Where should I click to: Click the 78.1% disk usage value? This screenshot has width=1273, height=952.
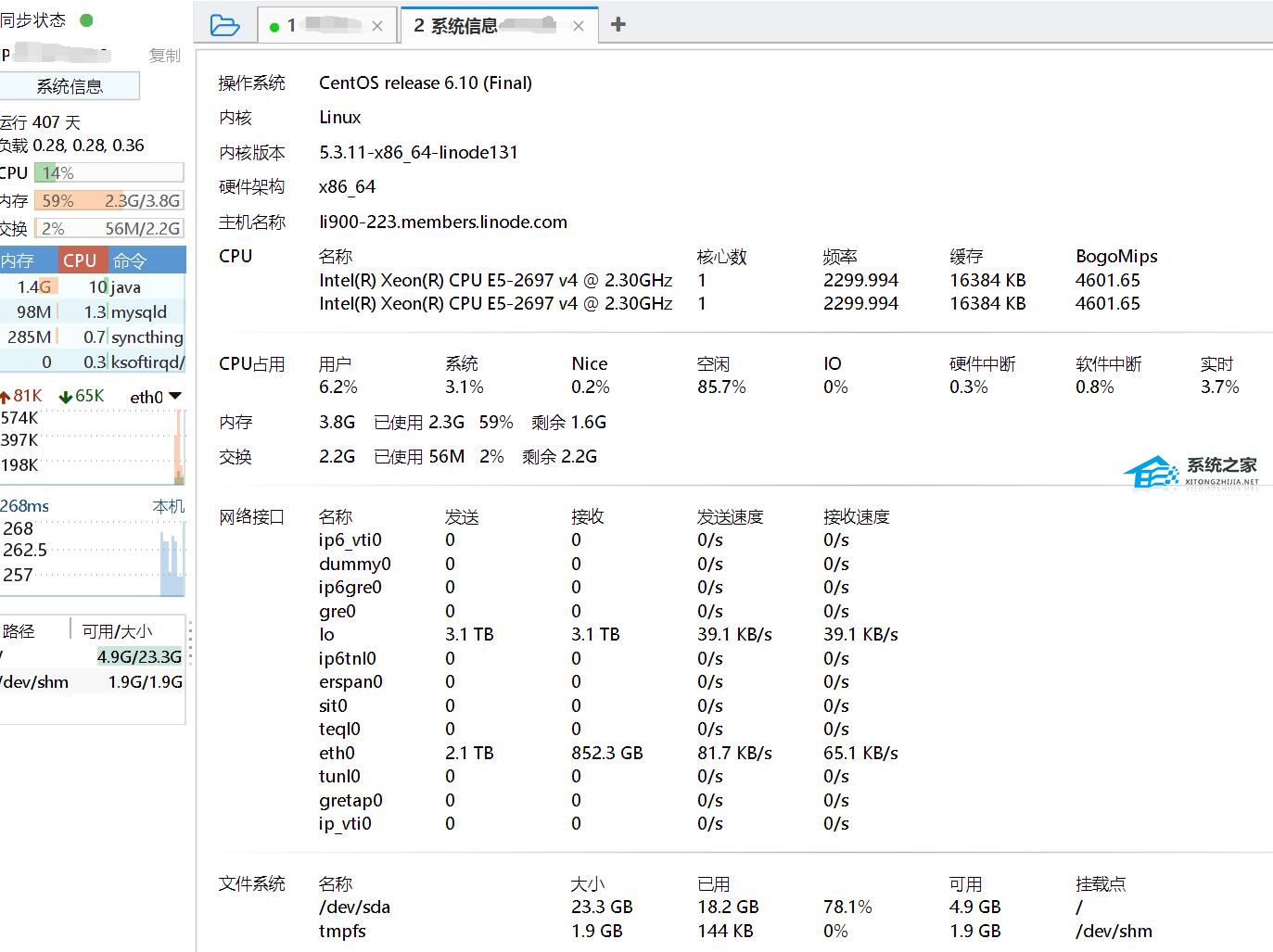click(847, 907)
